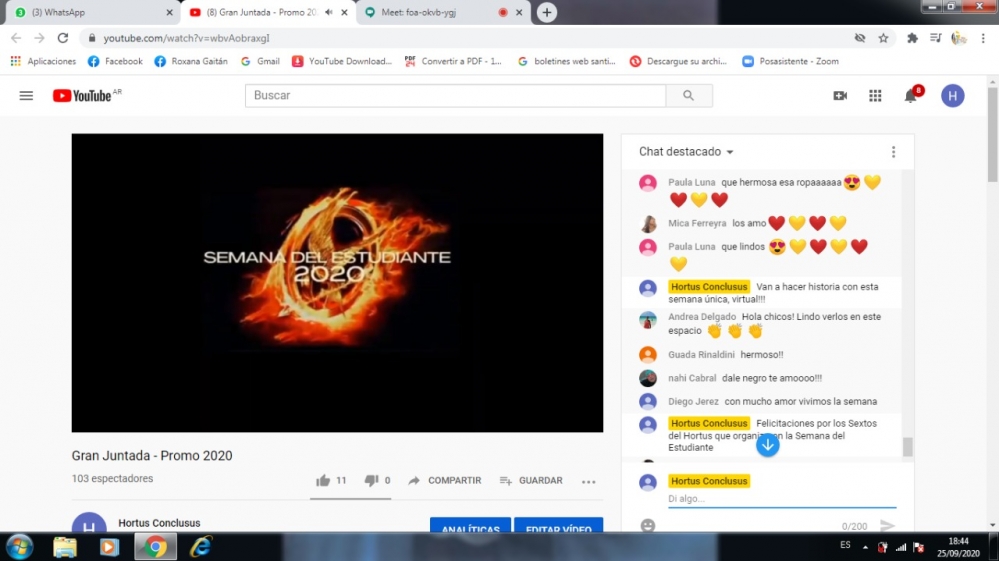Open the Facebook bookmark
The height and width of the screenshot is (561, 999).
click(x=115, y=61)
